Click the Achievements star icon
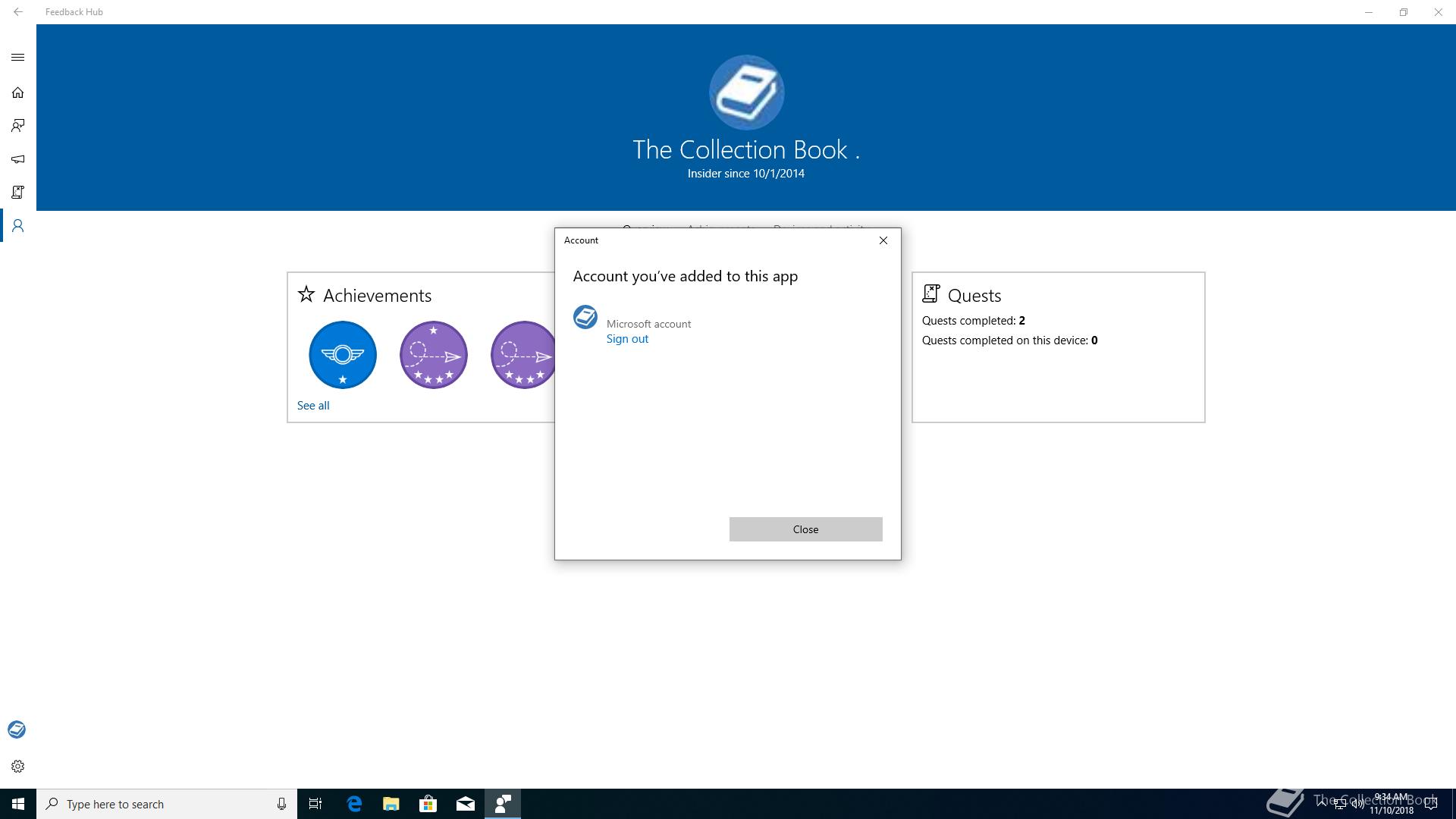 pos(306,294)
